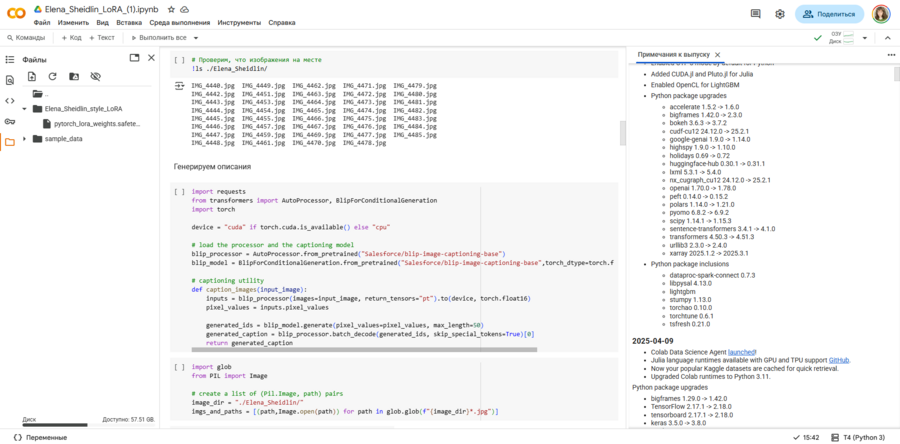The width and height of the screenshot is (900, 444).
Task: Expand the sample_data folder
Action: (x=24, y=139)
